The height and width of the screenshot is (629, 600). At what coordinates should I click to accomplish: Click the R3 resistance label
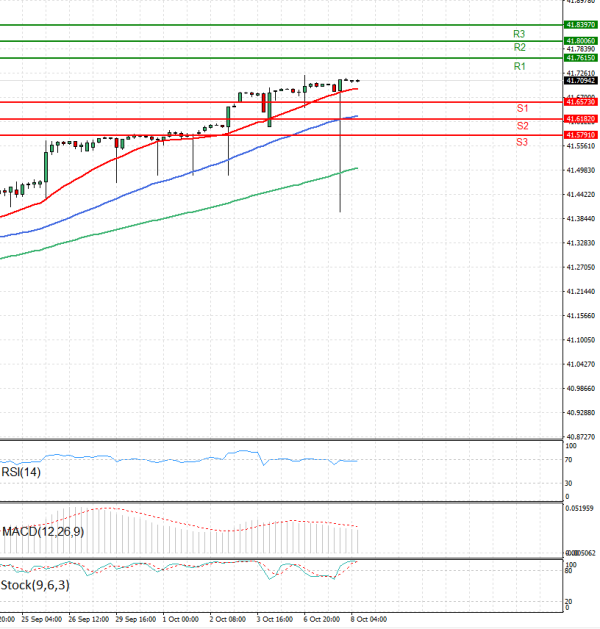pyautogui.click(x=519, y=34)
